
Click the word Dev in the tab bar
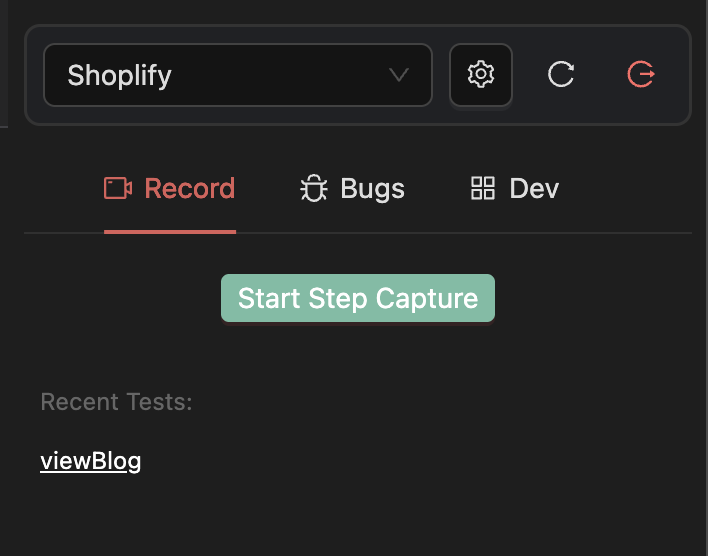coord(534,189)
